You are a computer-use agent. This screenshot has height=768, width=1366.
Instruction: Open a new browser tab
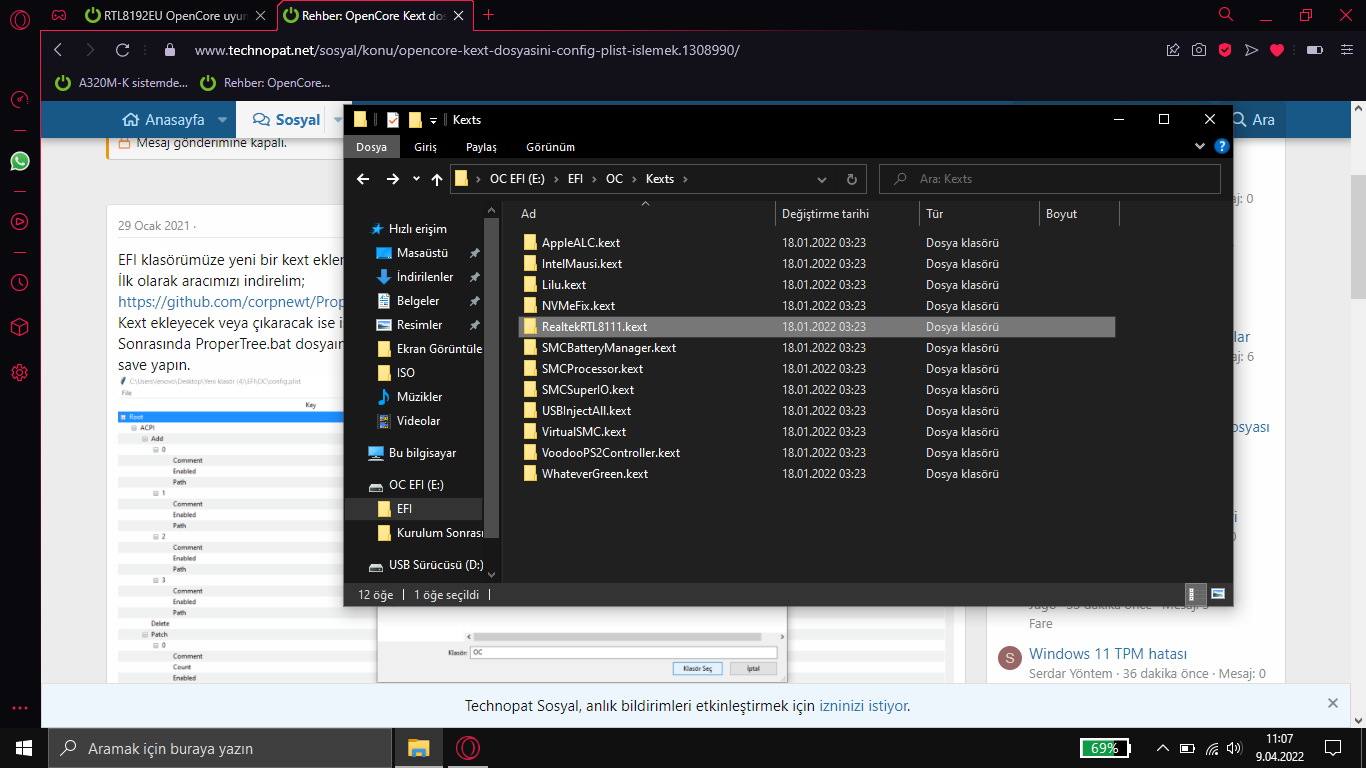tap(488, 15)
